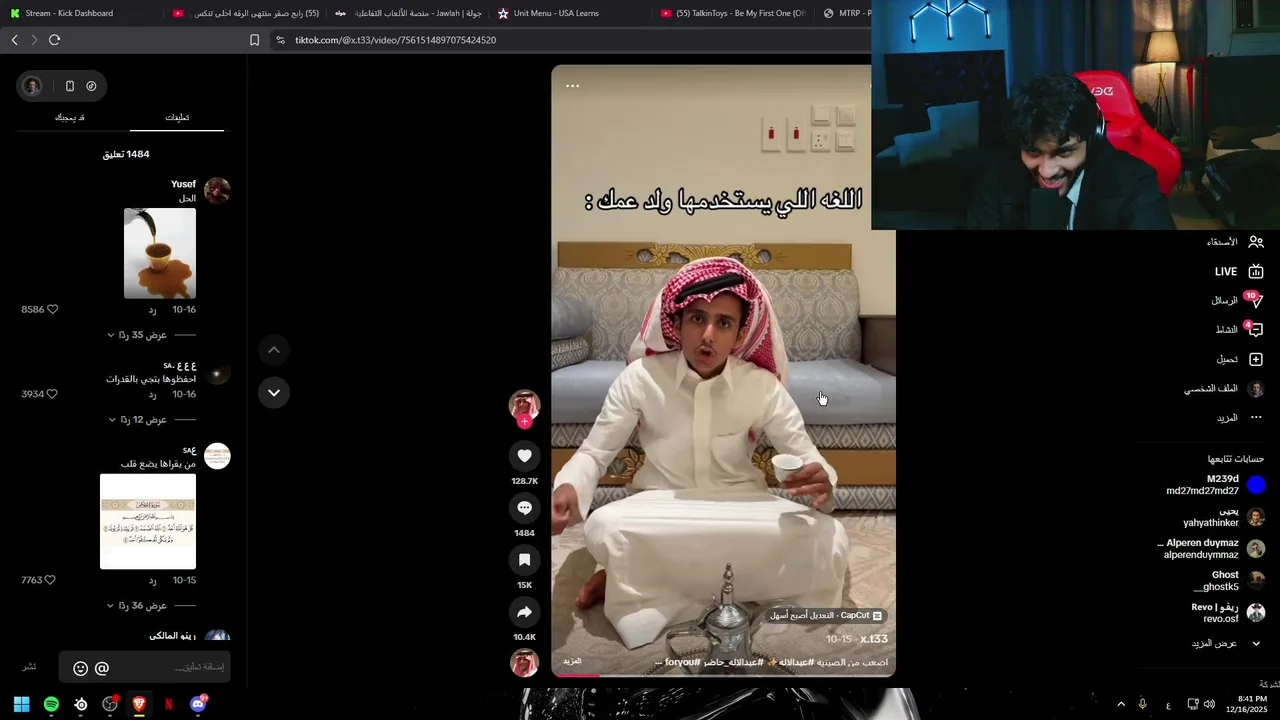Open Quran page image in comment
1280x720 pixels.
point(148,522)
